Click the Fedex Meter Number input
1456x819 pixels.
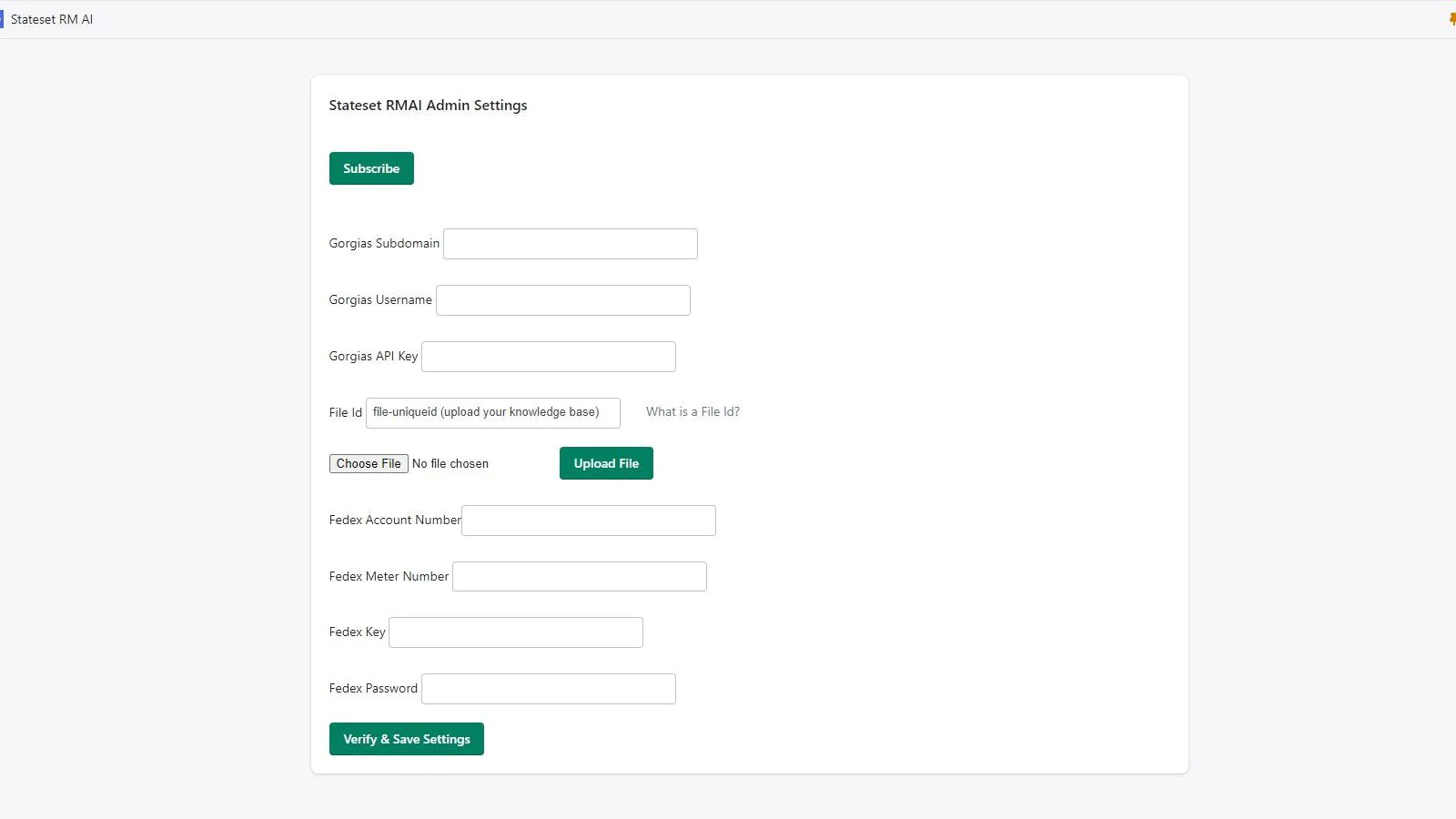coord(580,577)
